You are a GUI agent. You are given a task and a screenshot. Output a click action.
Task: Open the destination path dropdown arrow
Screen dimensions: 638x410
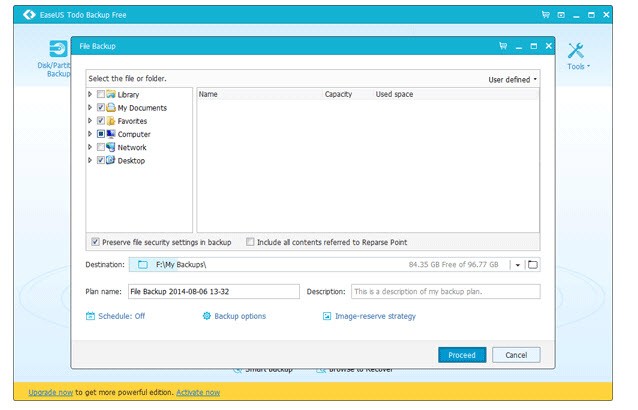(518, 265)
